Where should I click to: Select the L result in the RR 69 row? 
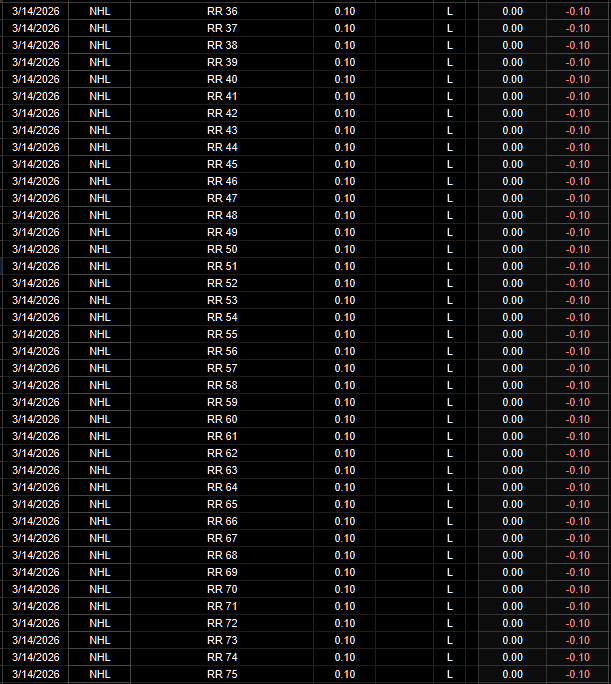(x=450, y=573)
